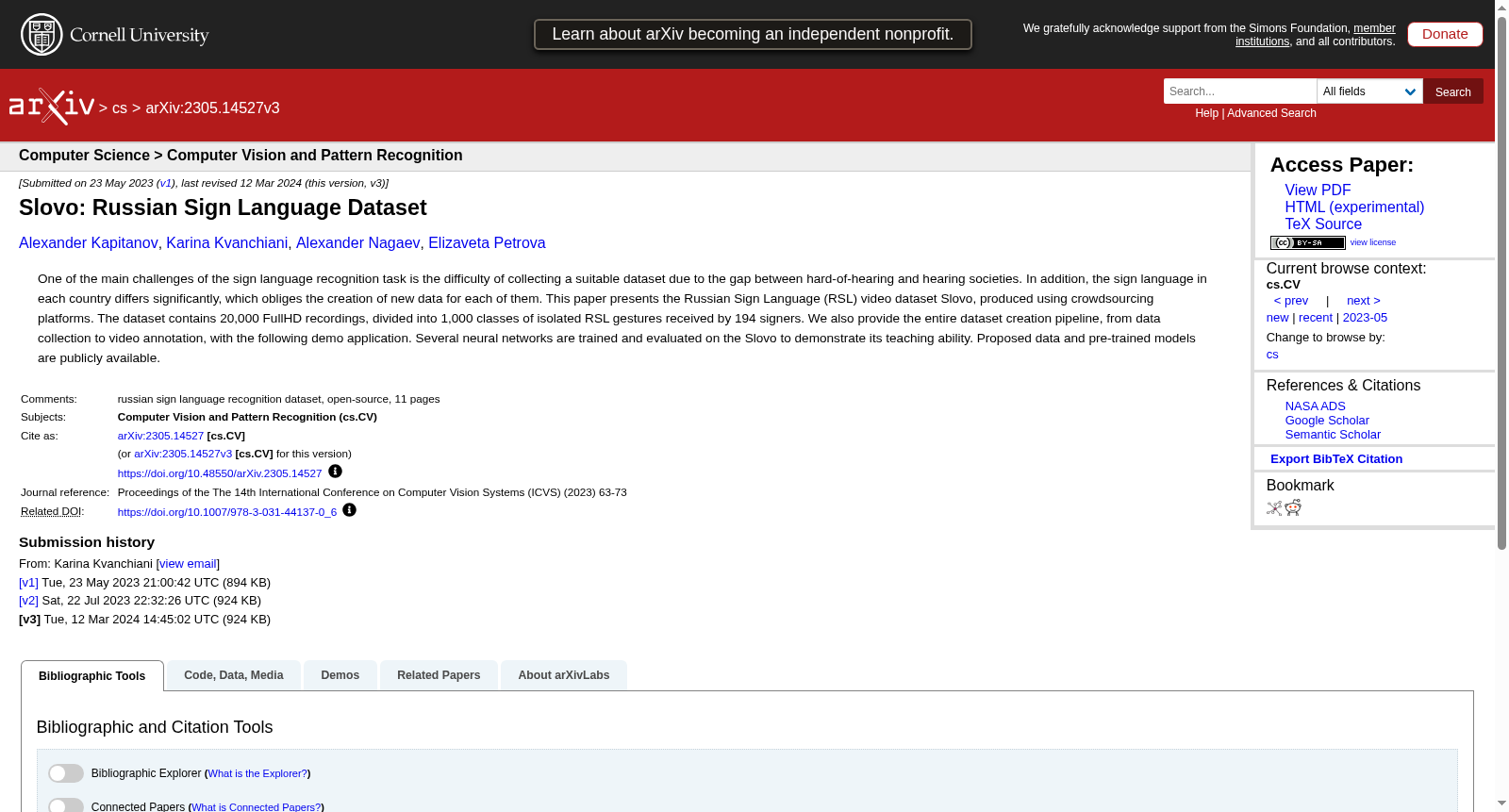Switch to the Bibliographic Tools tab
The image size is (1509, 812).
[92, 675]
